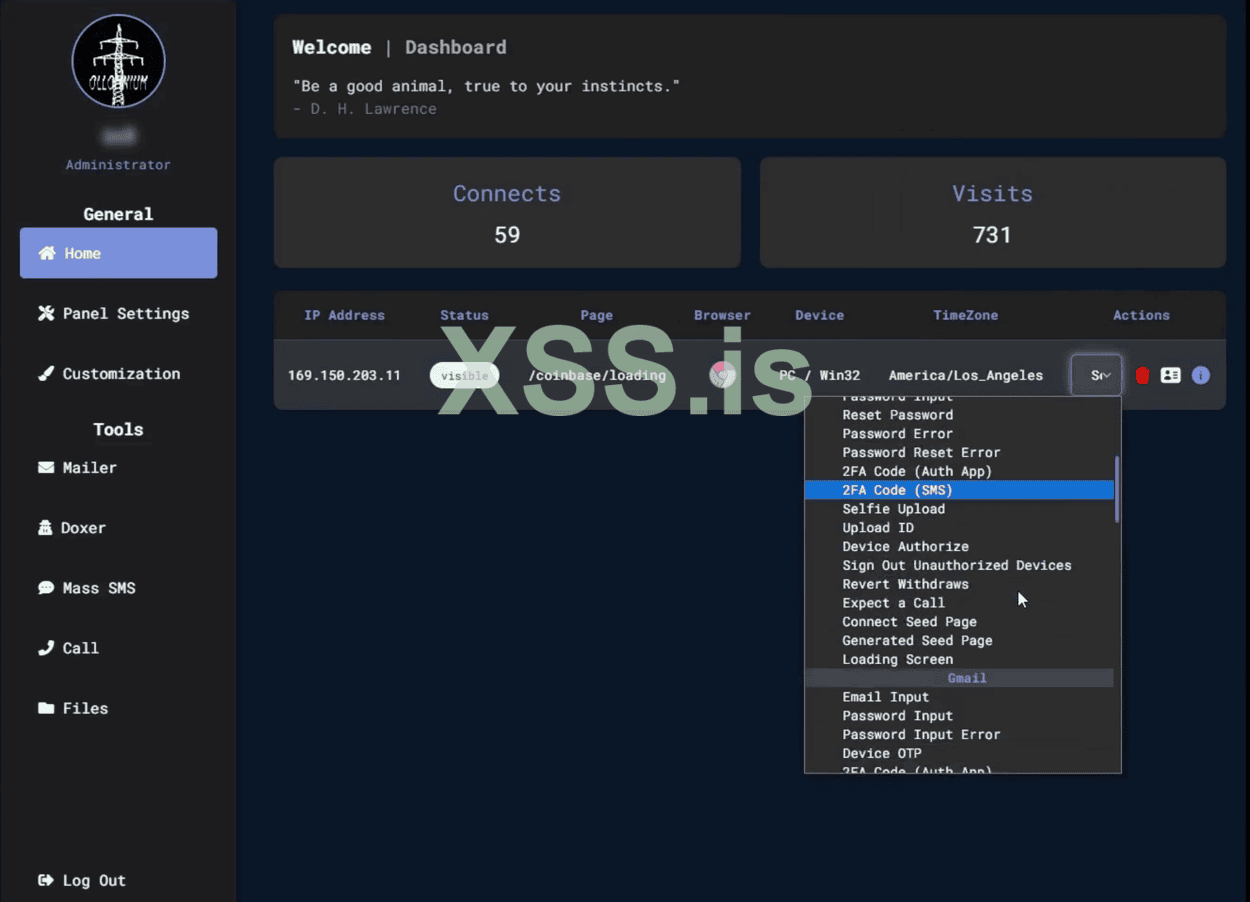
Task: Click the Visits counter card
Action: [x=992, y=212]
